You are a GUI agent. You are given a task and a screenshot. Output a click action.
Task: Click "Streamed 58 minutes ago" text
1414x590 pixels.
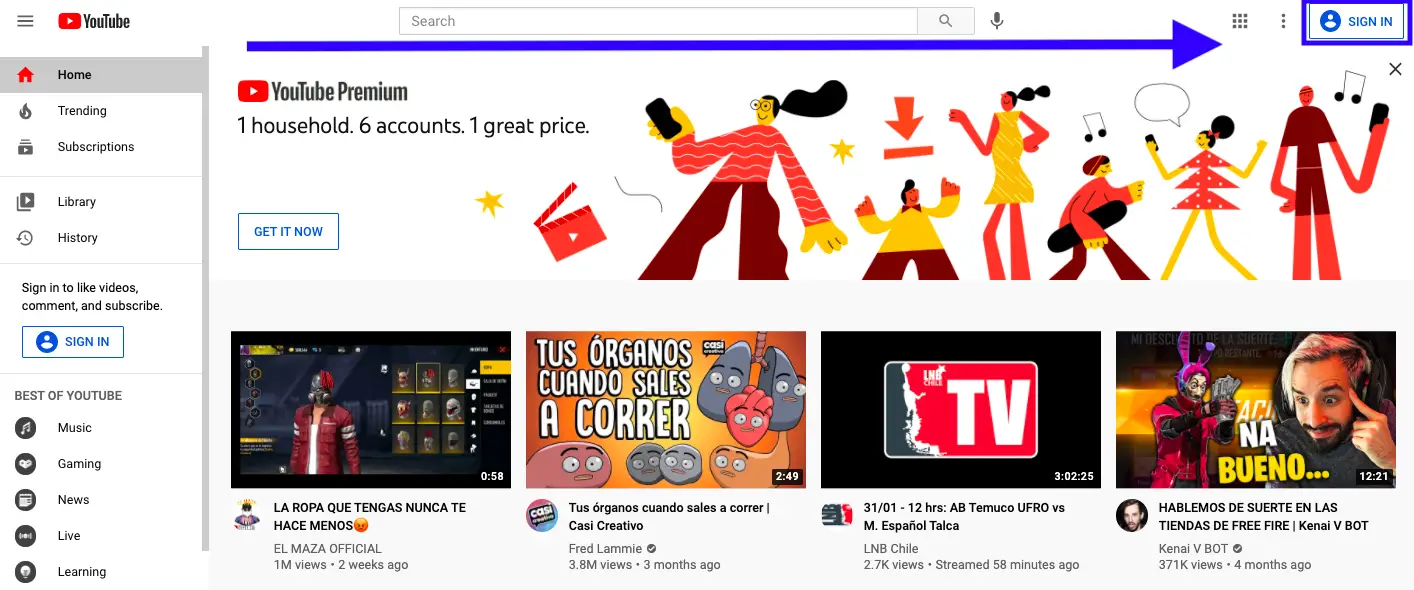click(1007, 565)
